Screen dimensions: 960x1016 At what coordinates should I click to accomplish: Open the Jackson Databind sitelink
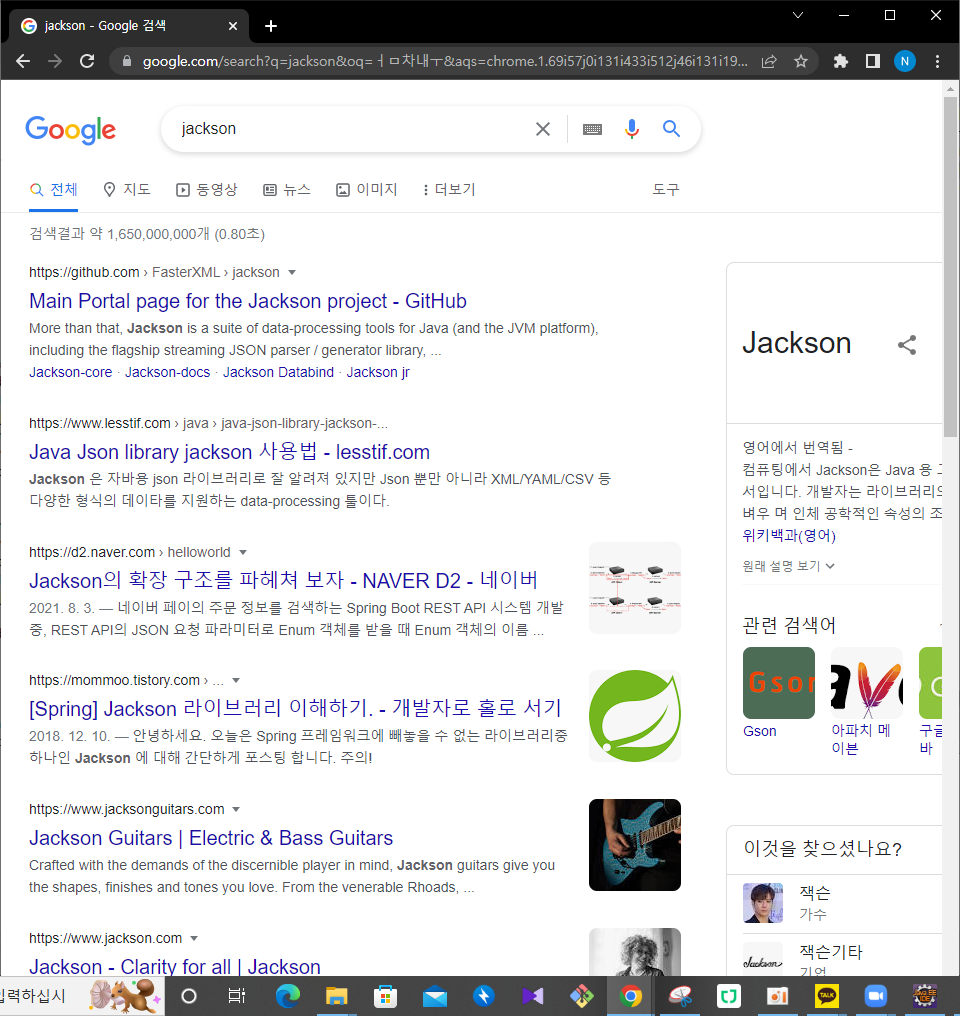(279, 373)
